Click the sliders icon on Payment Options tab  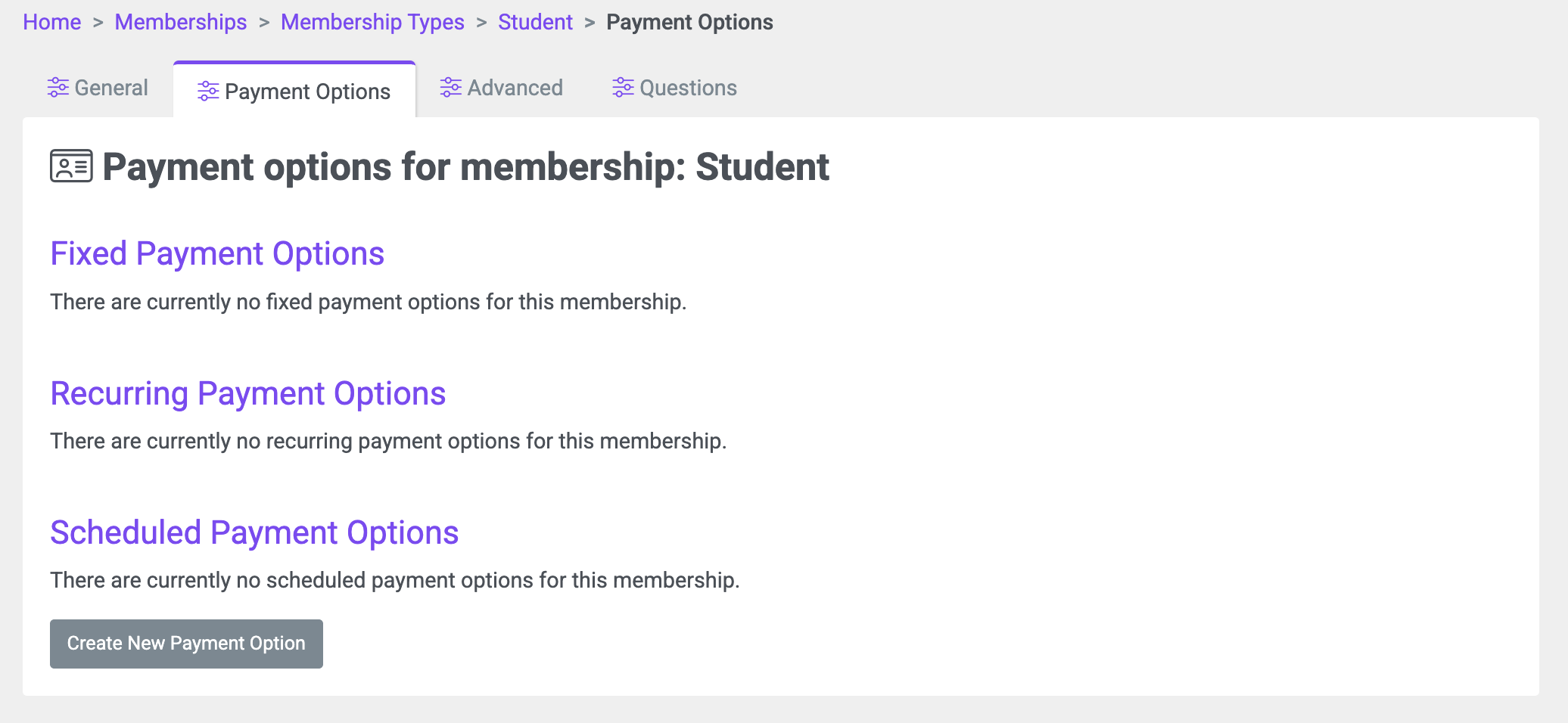pyautogui.click(x=208, y=92)
